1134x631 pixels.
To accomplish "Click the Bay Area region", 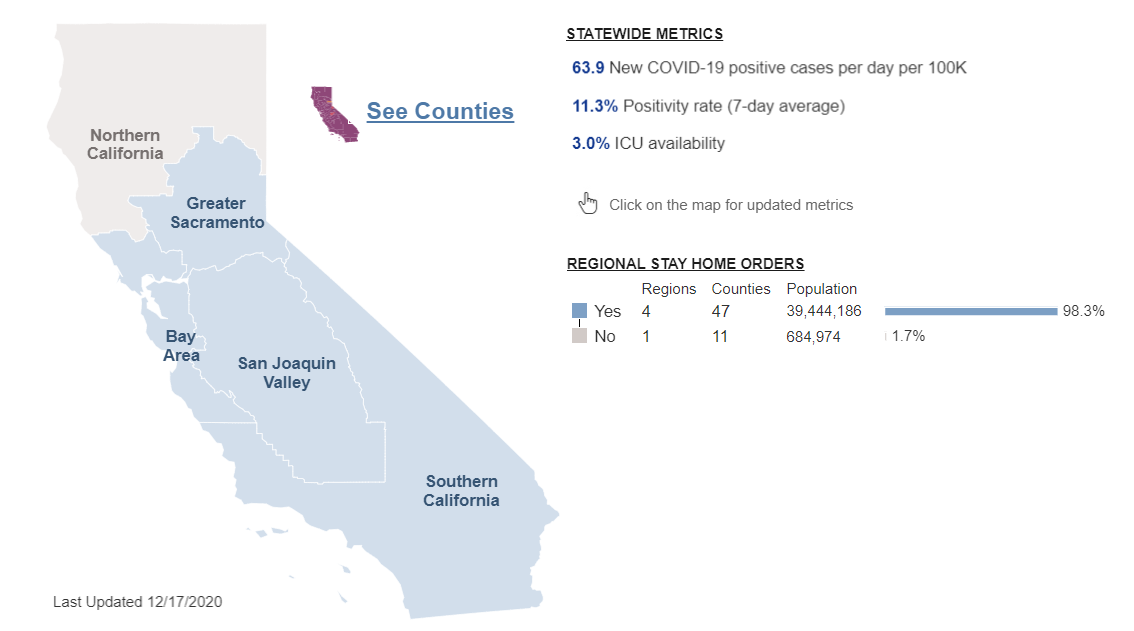I will coord(181,346).
